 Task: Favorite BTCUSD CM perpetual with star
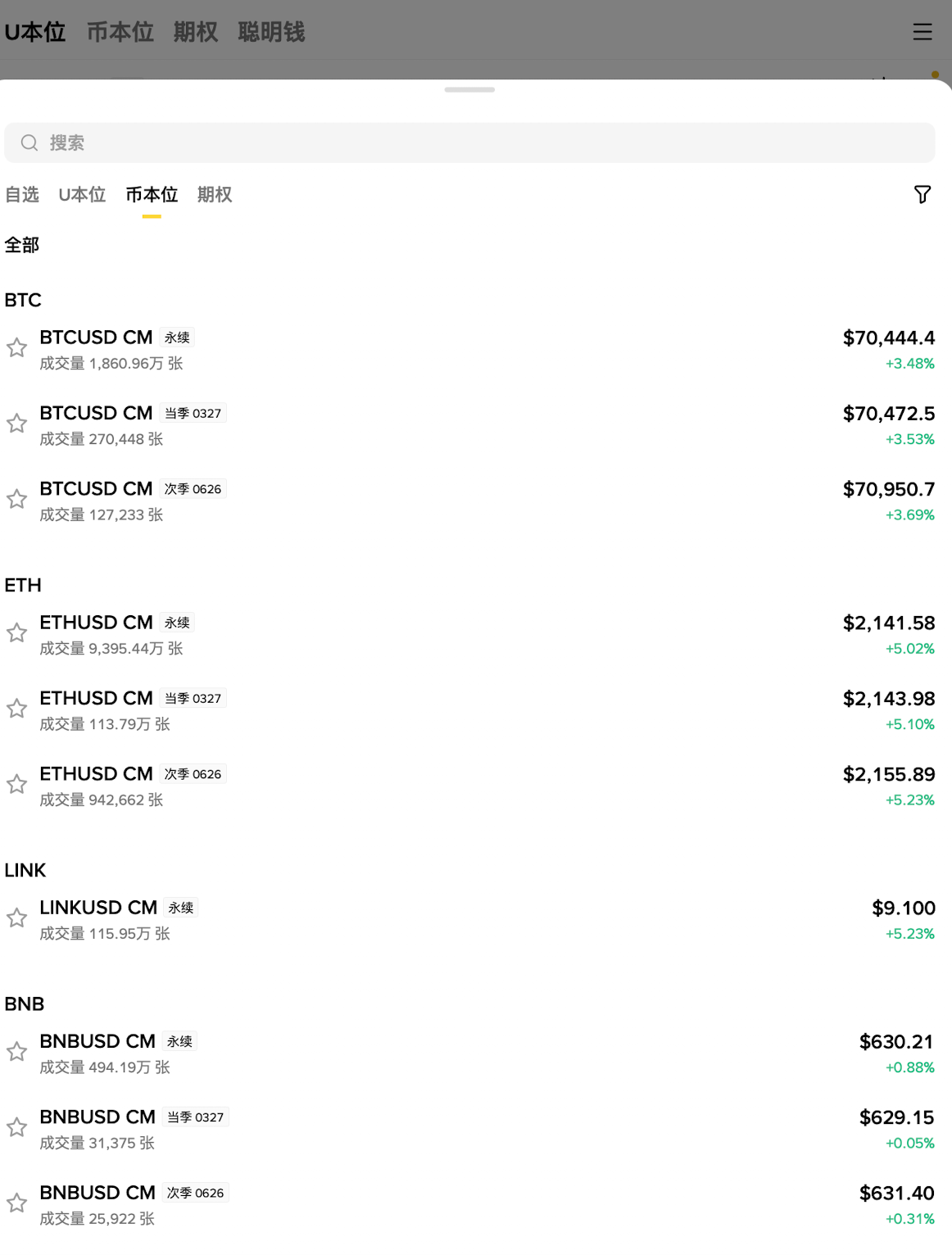[17, 347]
